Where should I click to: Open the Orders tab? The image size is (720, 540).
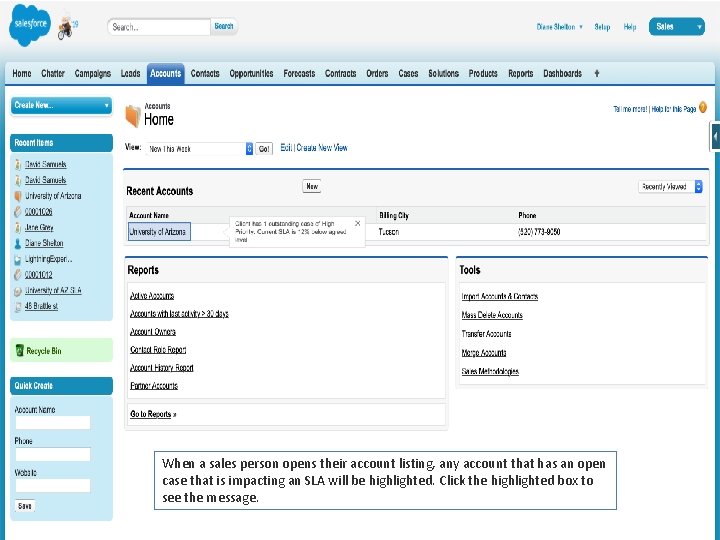pos(377,73)
